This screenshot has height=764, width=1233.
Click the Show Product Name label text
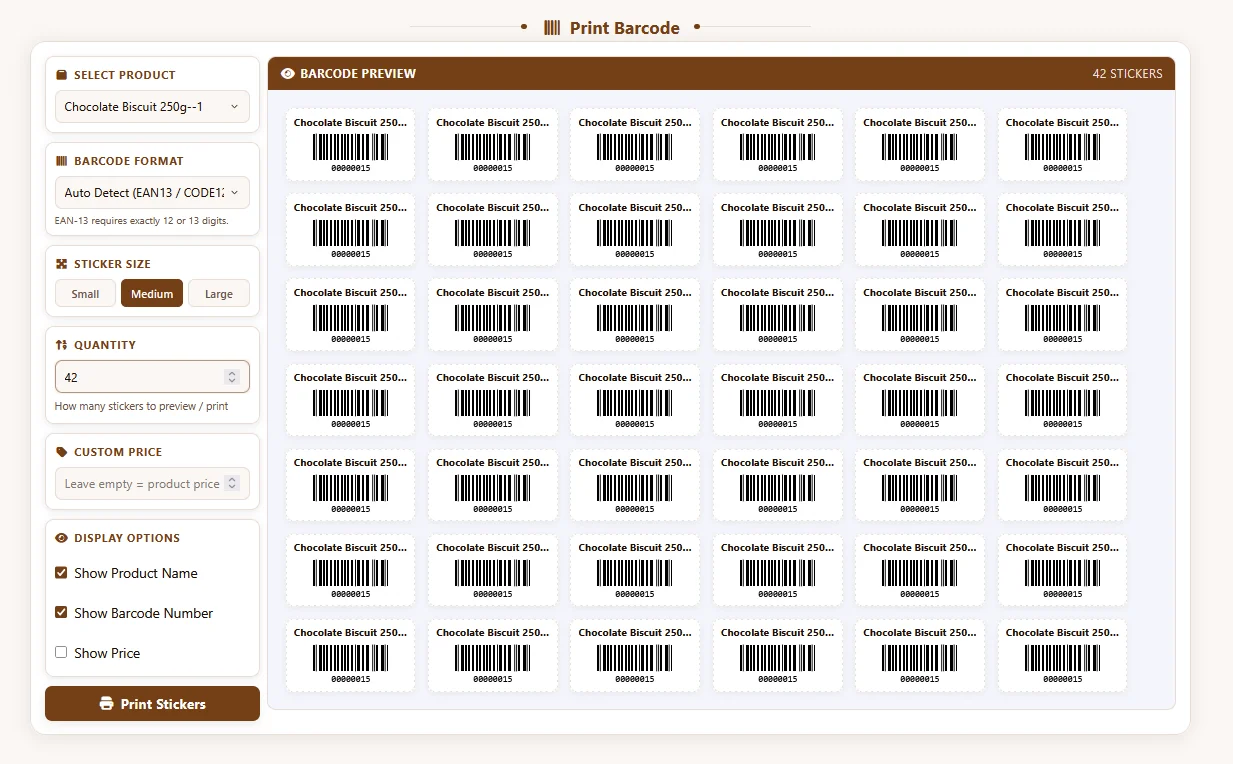136,573
